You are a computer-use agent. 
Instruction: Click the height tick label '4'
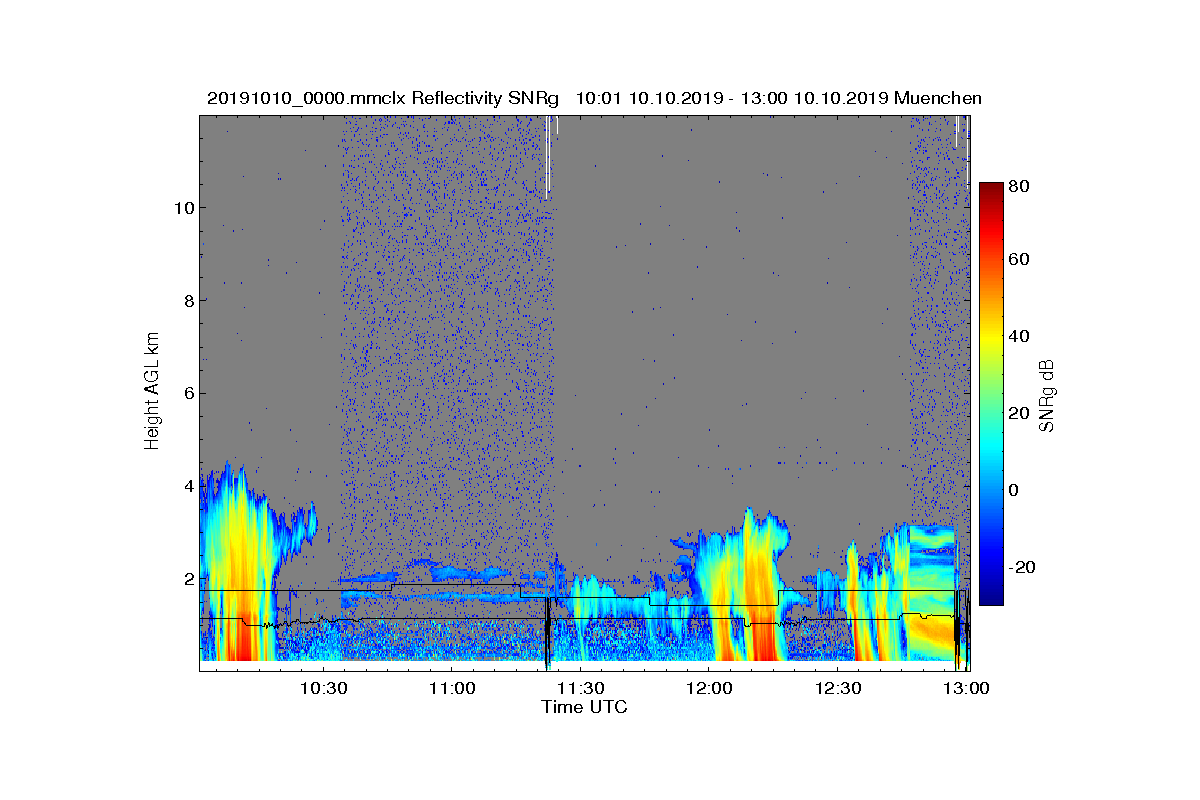point(188,486)
